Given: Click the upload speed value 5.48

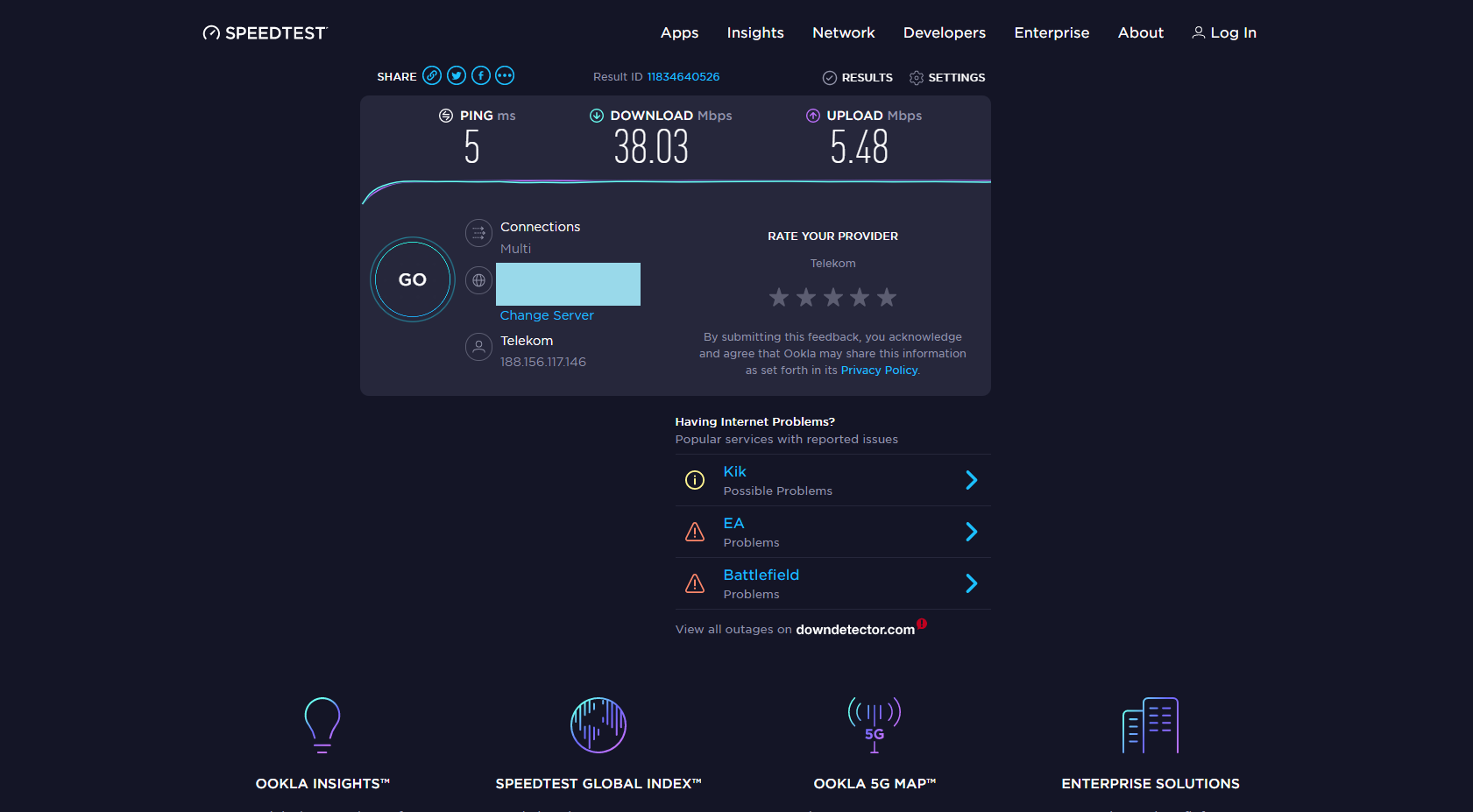Looking at the screenshot, I should coord(859,146).
